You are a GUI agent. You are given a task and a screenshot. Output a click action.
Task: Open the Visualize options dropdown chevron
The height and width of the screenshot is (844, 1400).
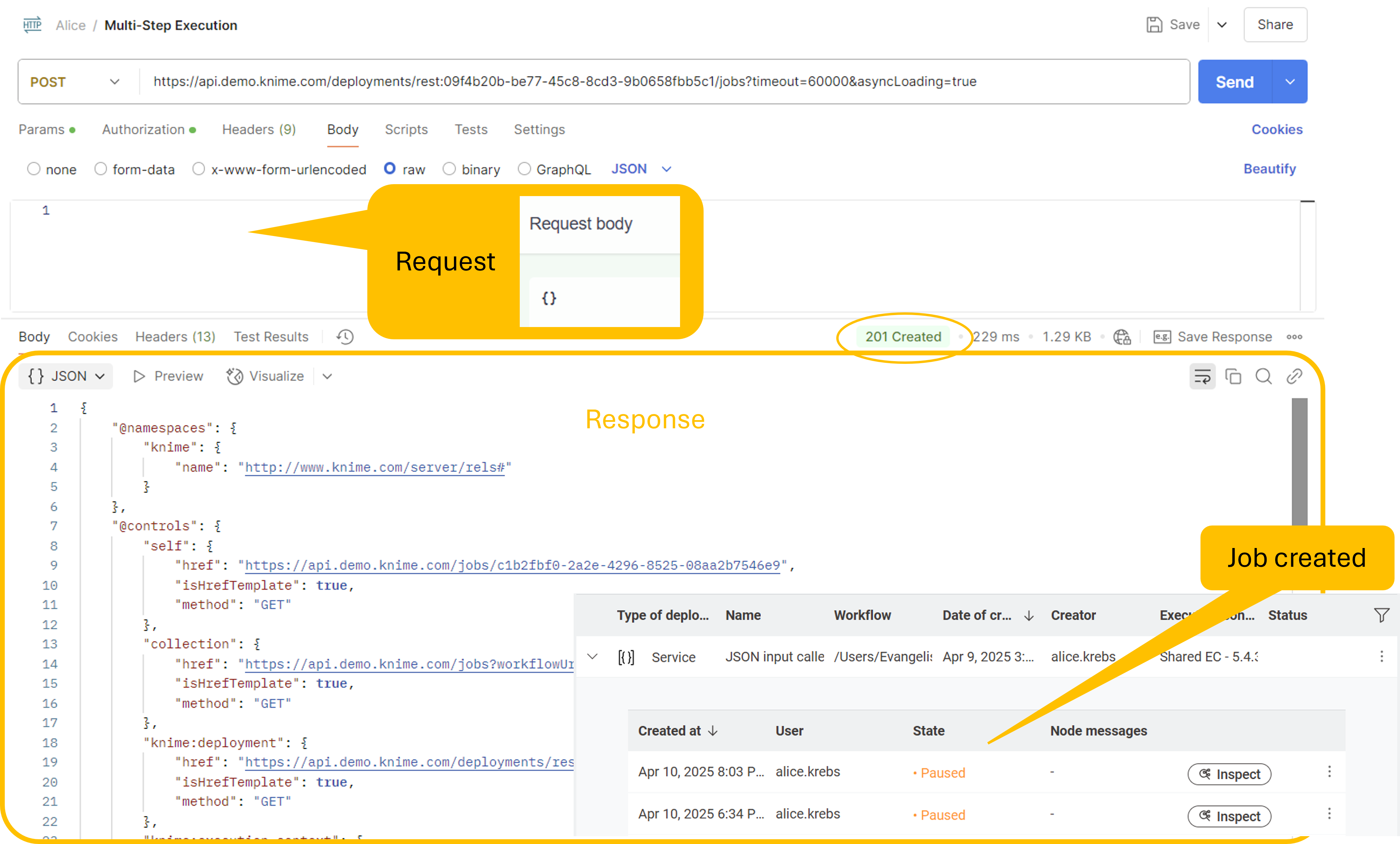[327, 376]
